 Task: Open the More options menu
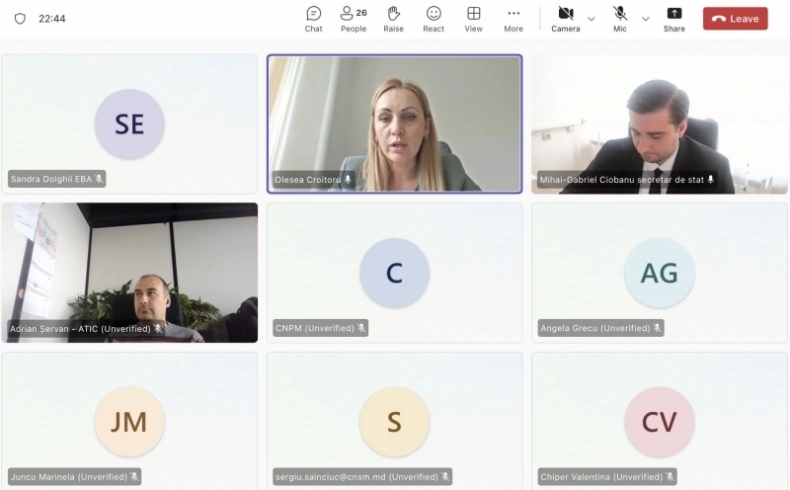click(x=513, y=19)
